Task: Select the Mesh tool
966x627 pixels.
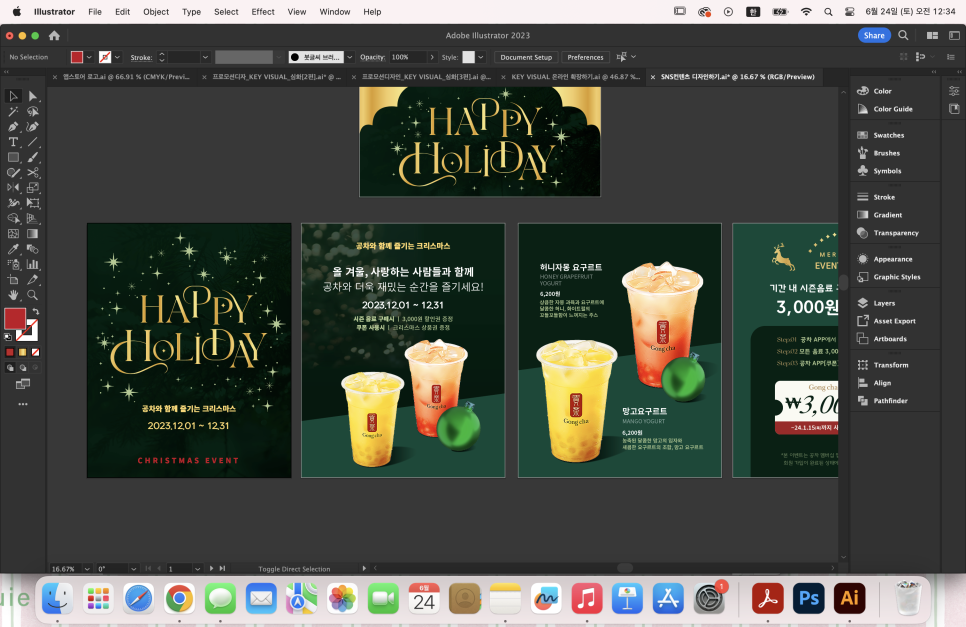Action: click(x=13, y=234)
